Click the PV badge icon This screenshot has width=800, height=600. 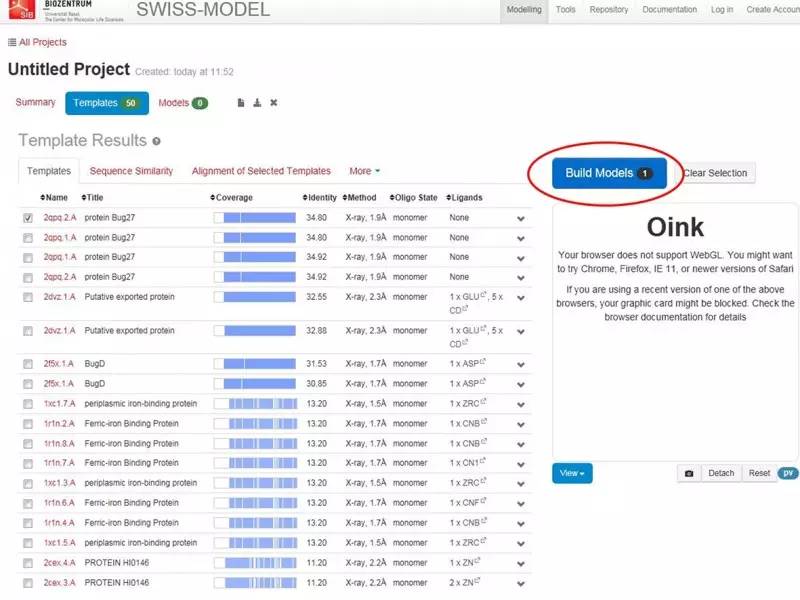788,473
